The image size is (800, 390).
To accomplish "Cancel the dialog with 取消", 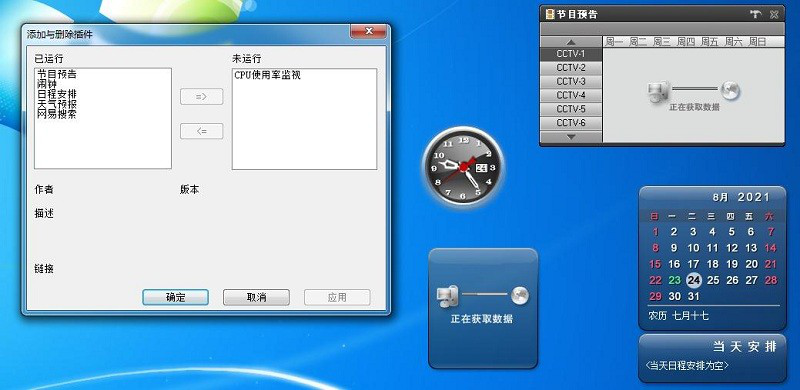I will click(256, 298).
